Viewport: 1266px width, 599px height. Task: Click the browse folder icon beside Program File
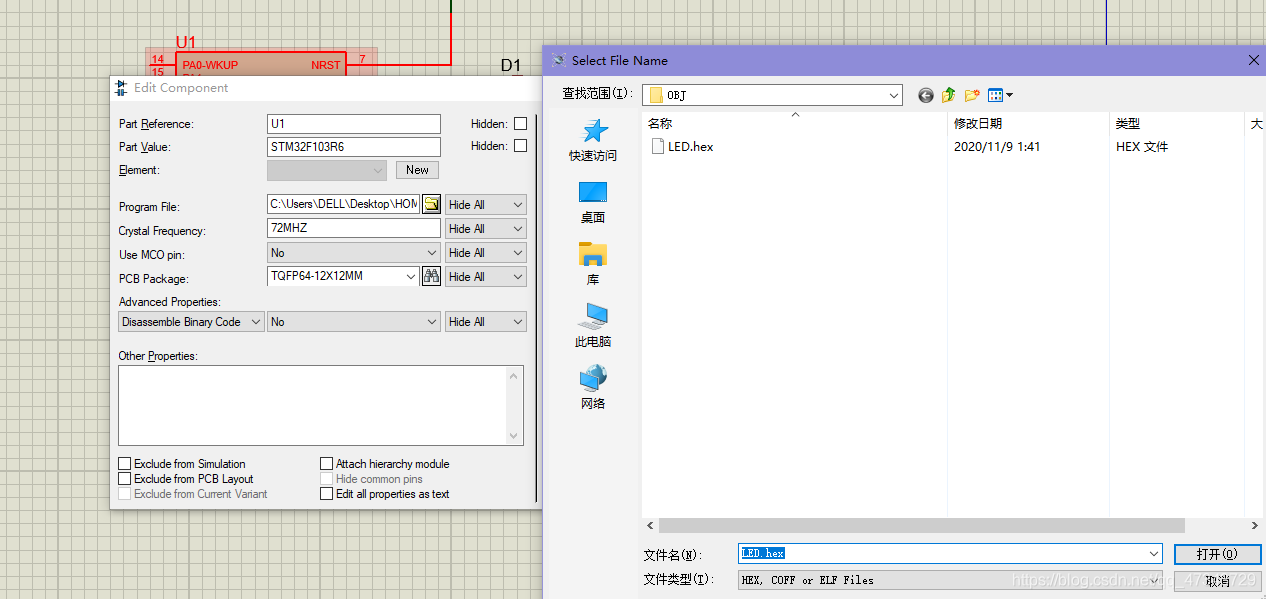431,204
